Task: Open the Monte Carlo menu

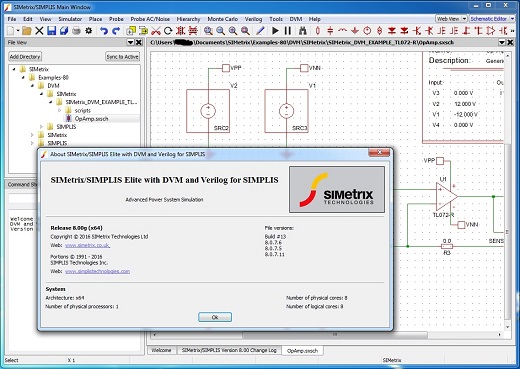Action: [223, 19]
